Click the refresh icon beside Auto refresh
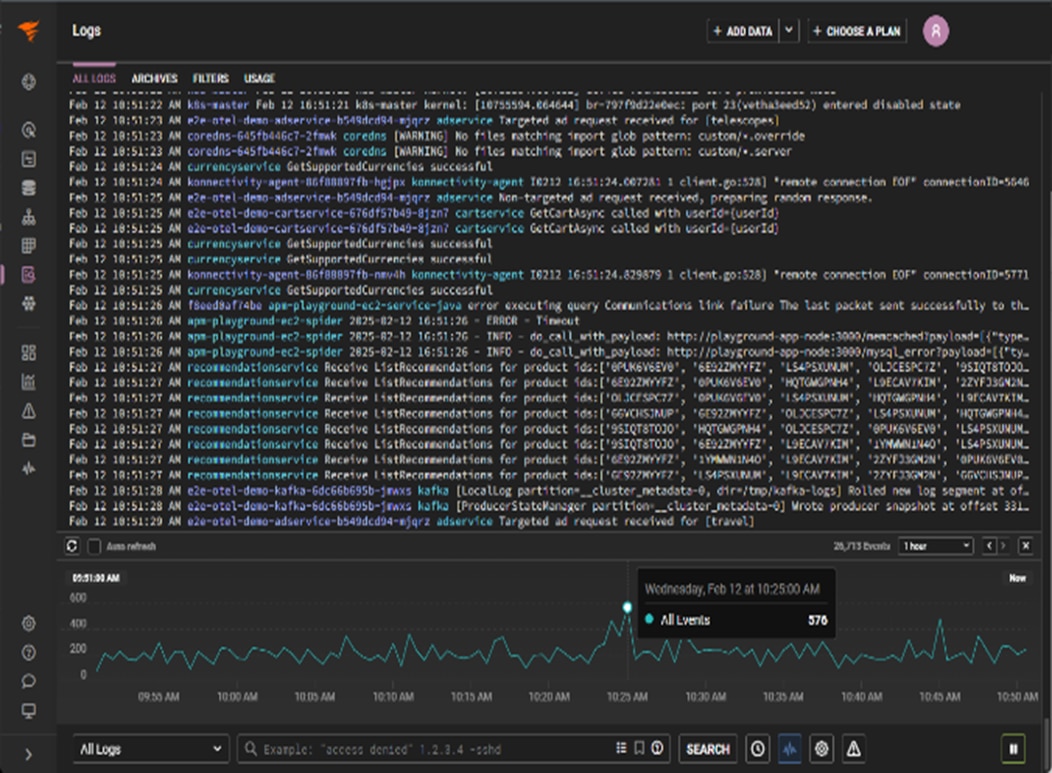1052x773 pixels. [72, 546]
